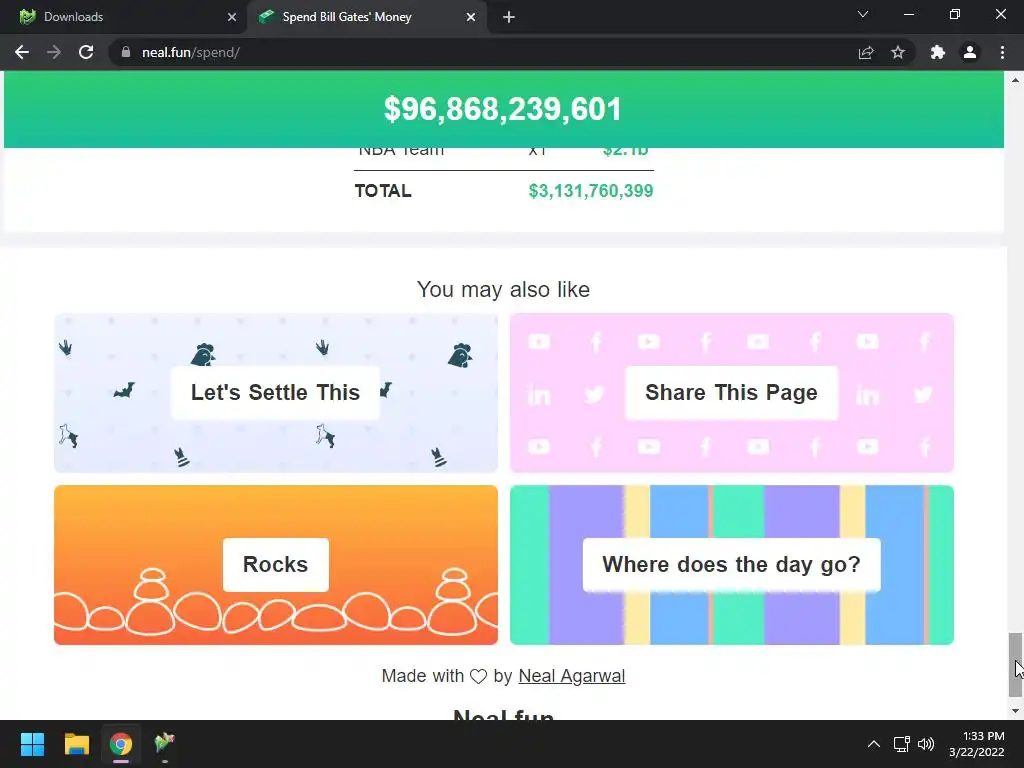1024x768 pixels.
Task: Open a new browser tab
Action: 509,17
